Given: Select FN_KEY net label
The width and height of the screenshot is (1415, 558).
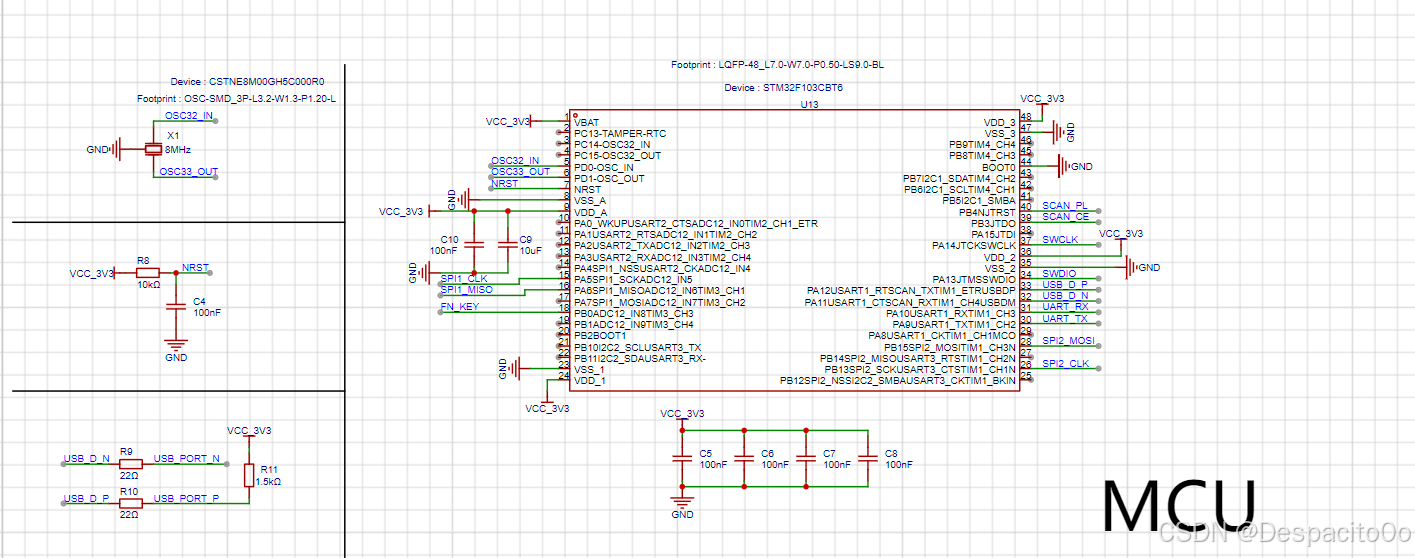Looking at the screenshot, I should 460,307.
